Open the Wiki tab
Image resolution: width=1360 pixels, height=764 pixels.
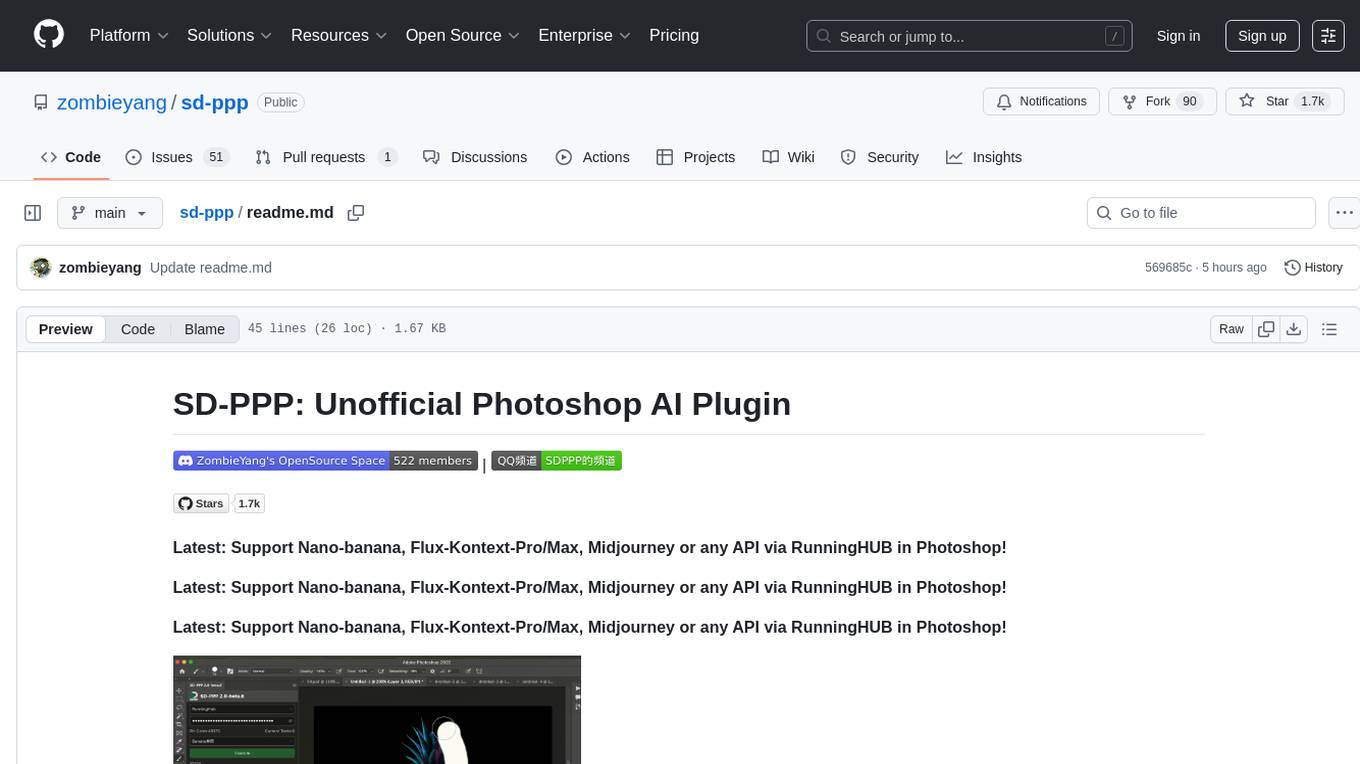[789, 157]
